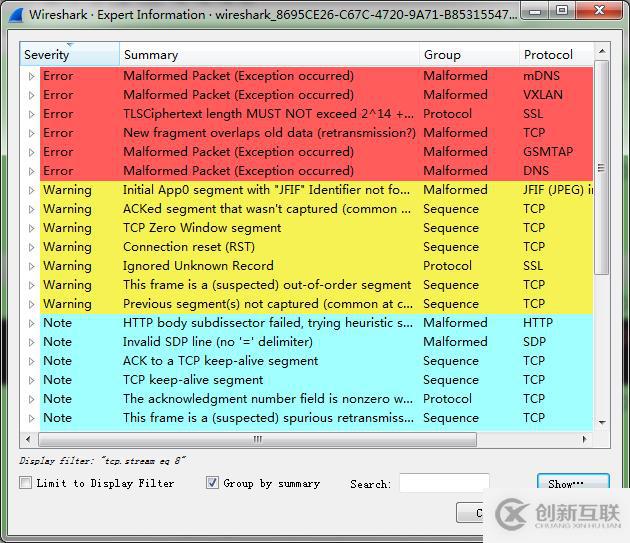Select the 'TCP keep-alive segment' summary text
This screenshot has height=543, width=630.
pyautogui.click(x=193, y=380)
